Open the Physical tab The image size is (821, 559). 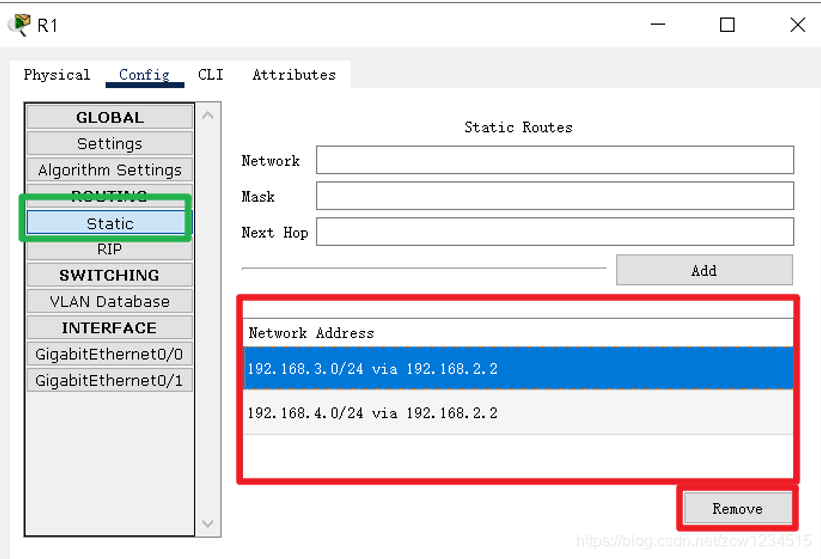point(57,75)
